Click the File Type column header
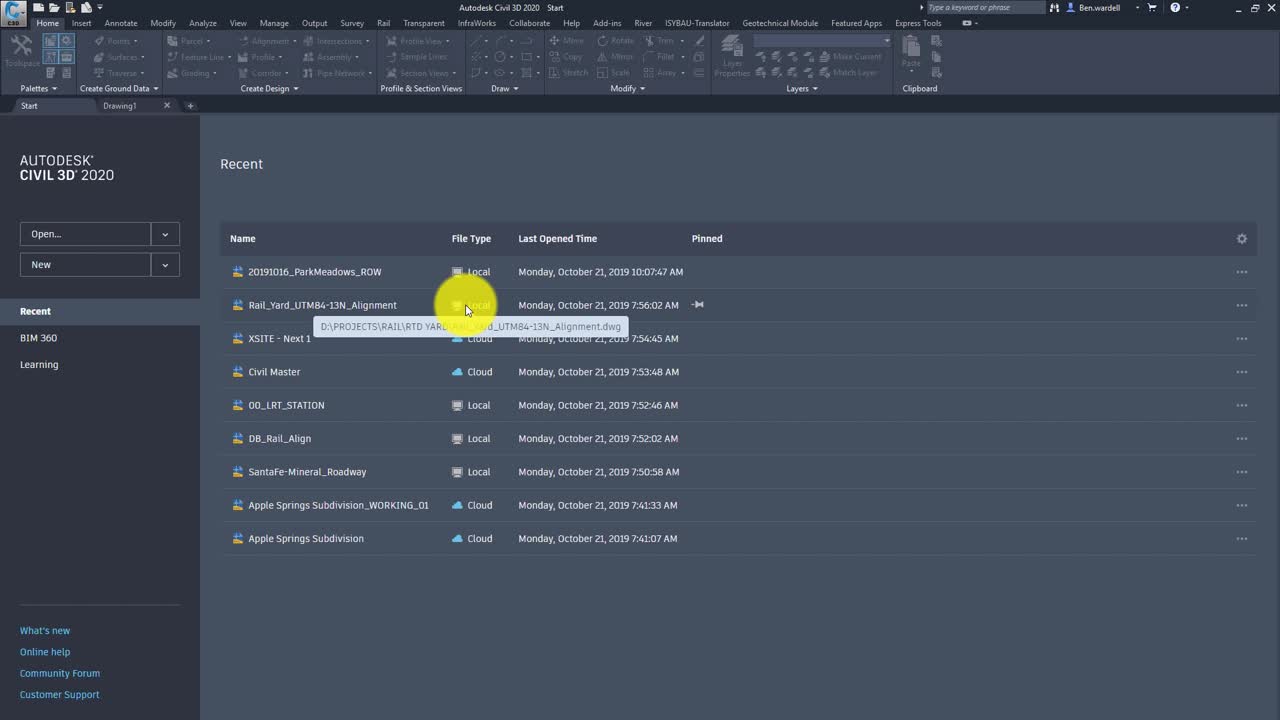 pos(471,239)
